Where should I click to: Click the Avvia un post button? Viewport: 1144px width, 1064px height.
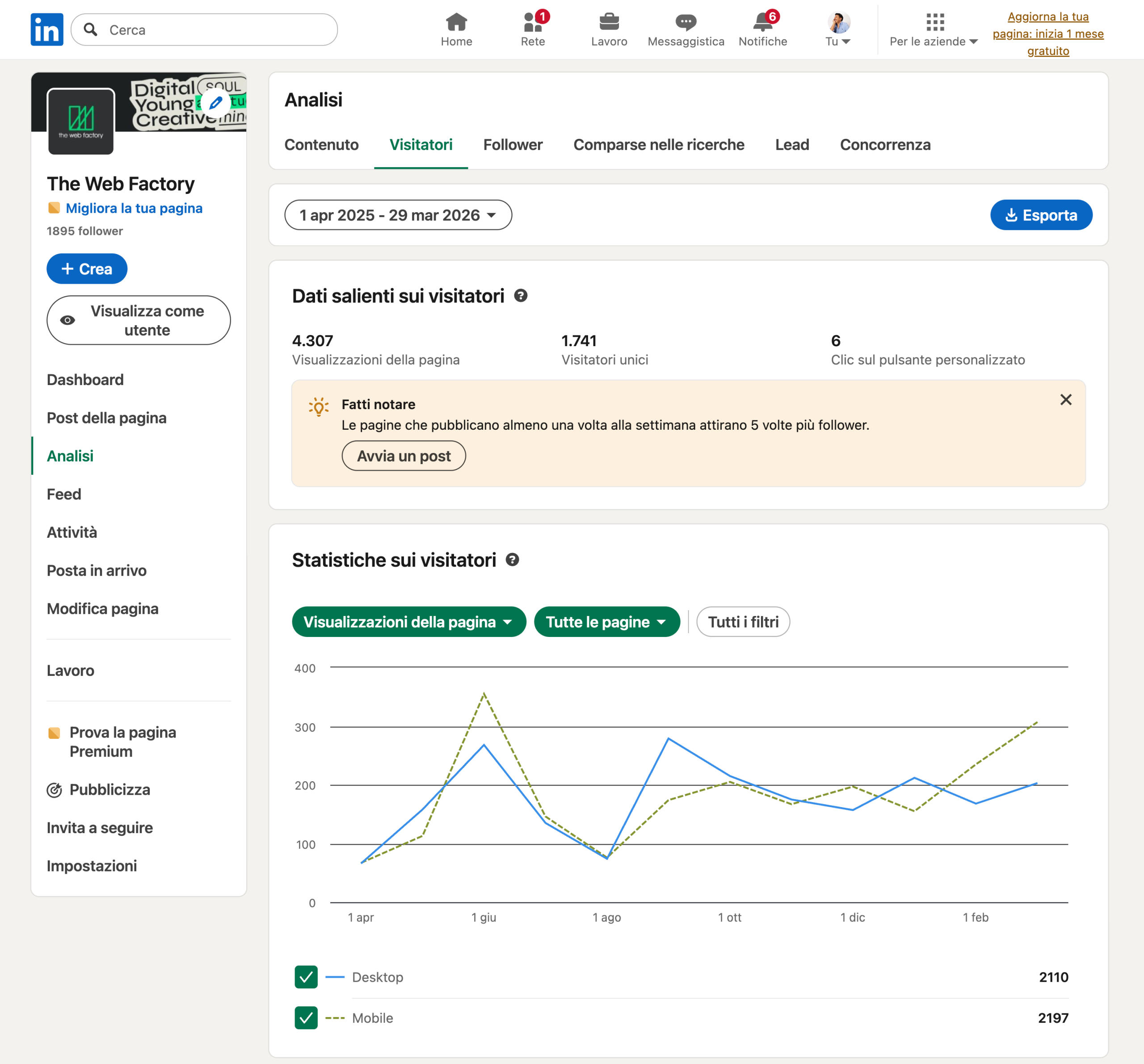click(404, 456)
